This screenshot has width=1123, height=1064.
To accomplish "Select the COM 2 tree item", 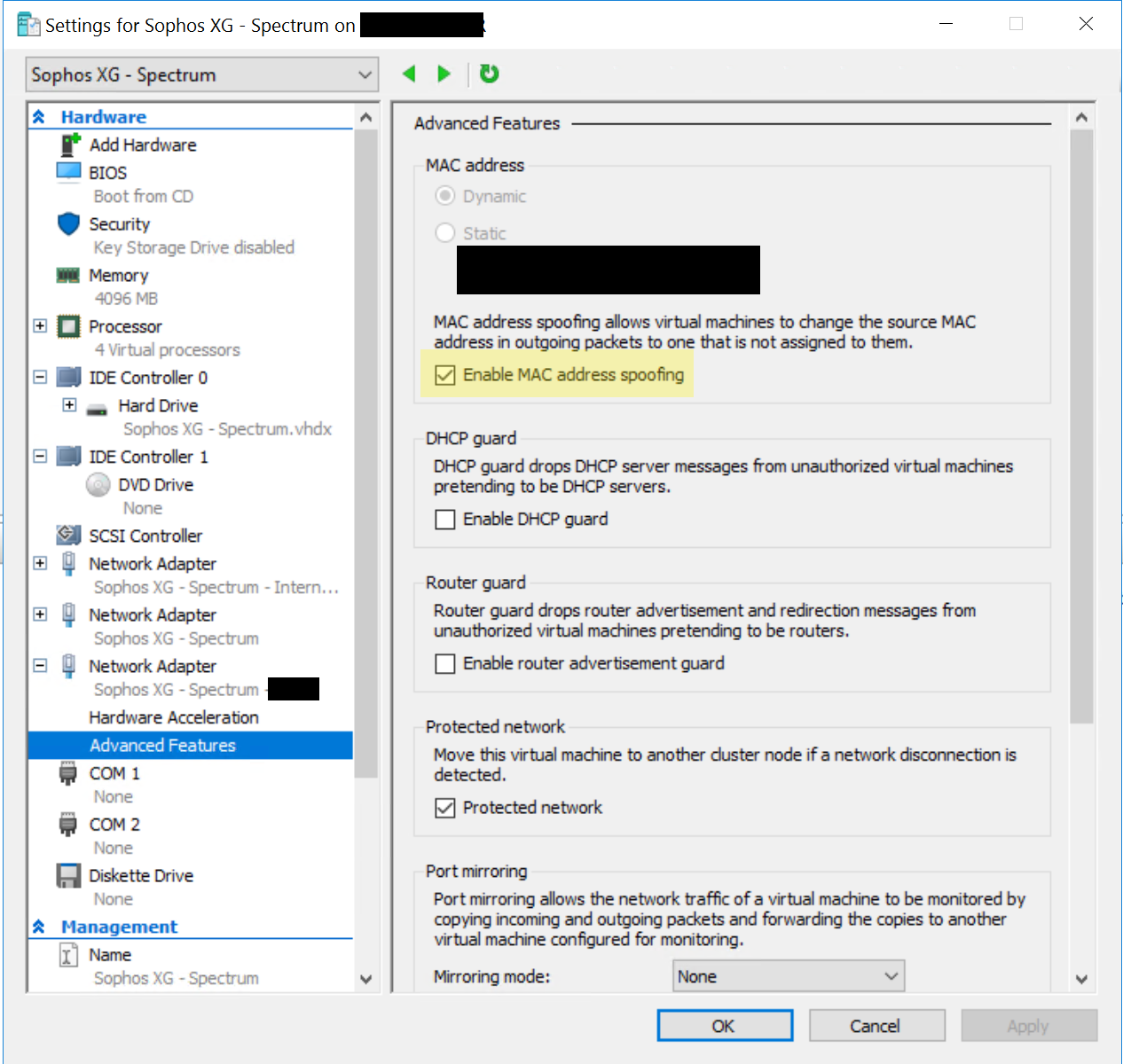I will 114,825.
